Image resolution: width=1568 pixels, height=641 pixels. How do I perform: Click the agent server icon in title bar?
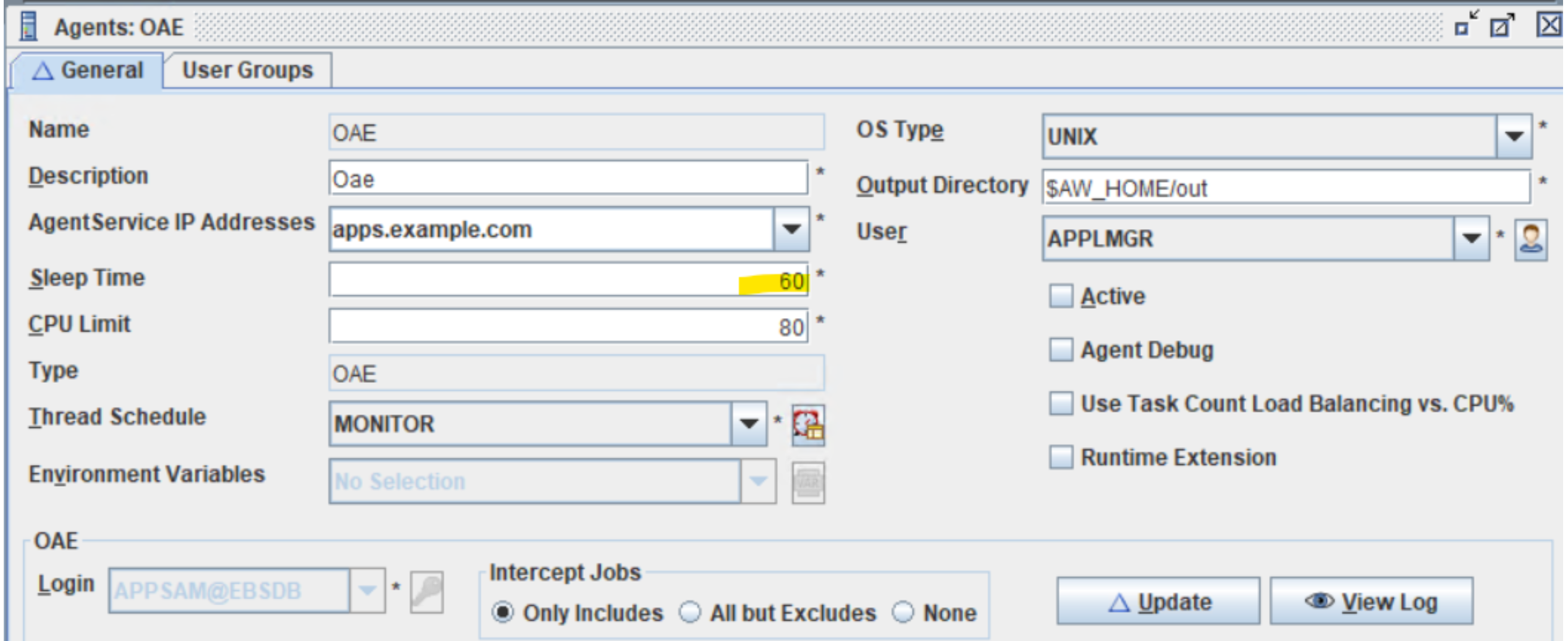(x=28, y=27)
